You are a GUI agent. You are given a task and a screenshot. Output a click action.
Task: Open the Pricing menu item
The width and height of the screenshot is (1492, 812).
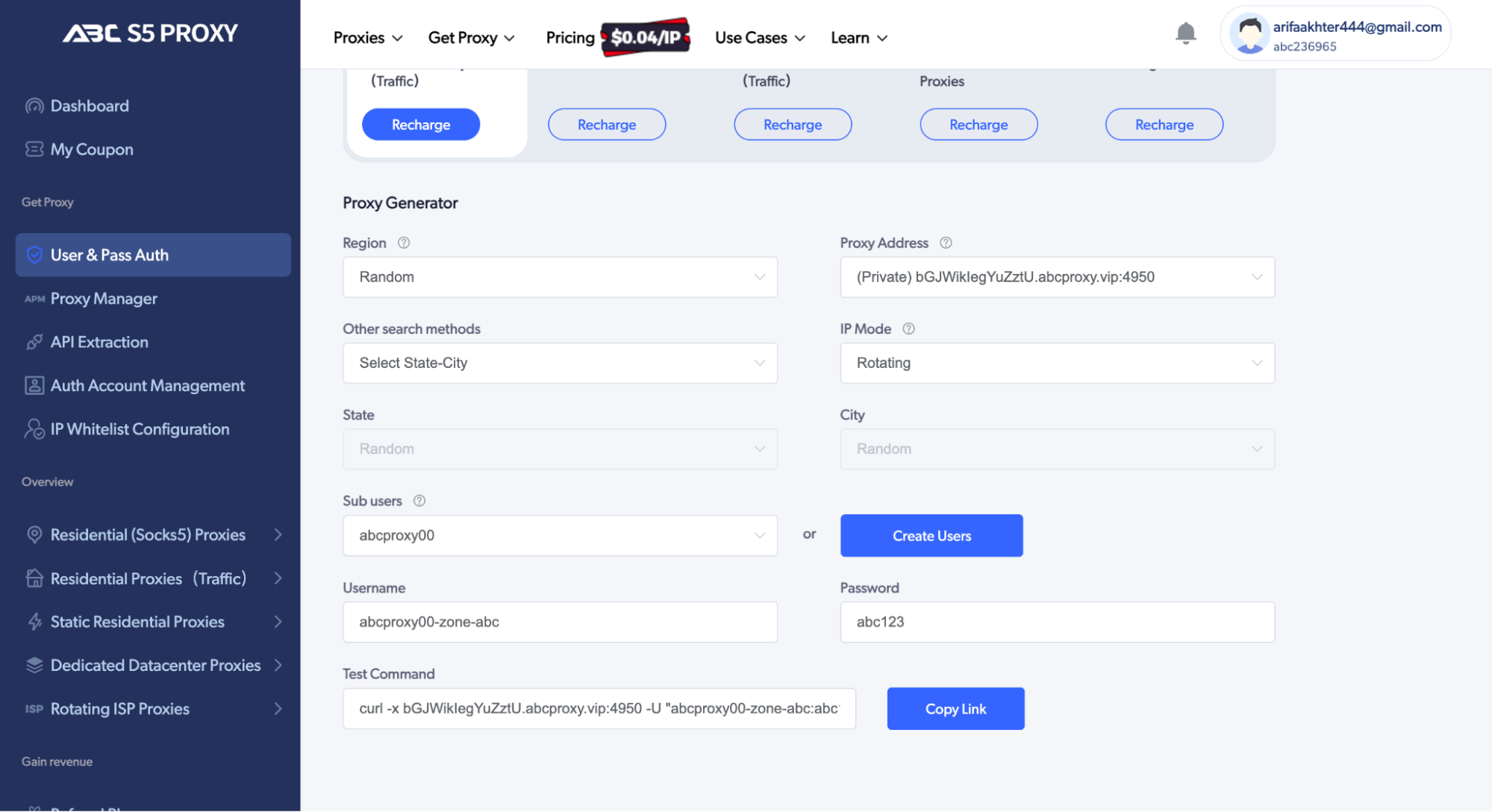pos(570,37)
